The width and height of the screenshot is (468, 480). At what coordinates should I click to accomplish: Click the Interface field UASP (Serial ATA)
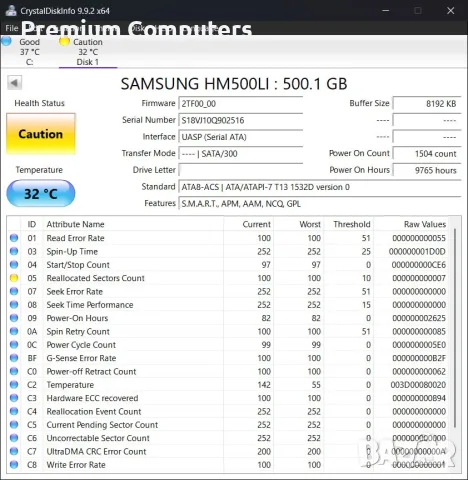click(x=240, y=137)
